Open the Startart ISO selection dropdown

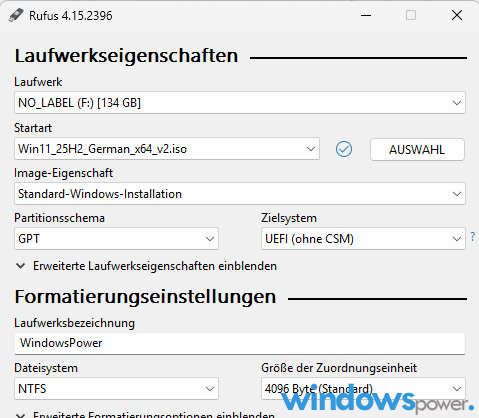167,149
